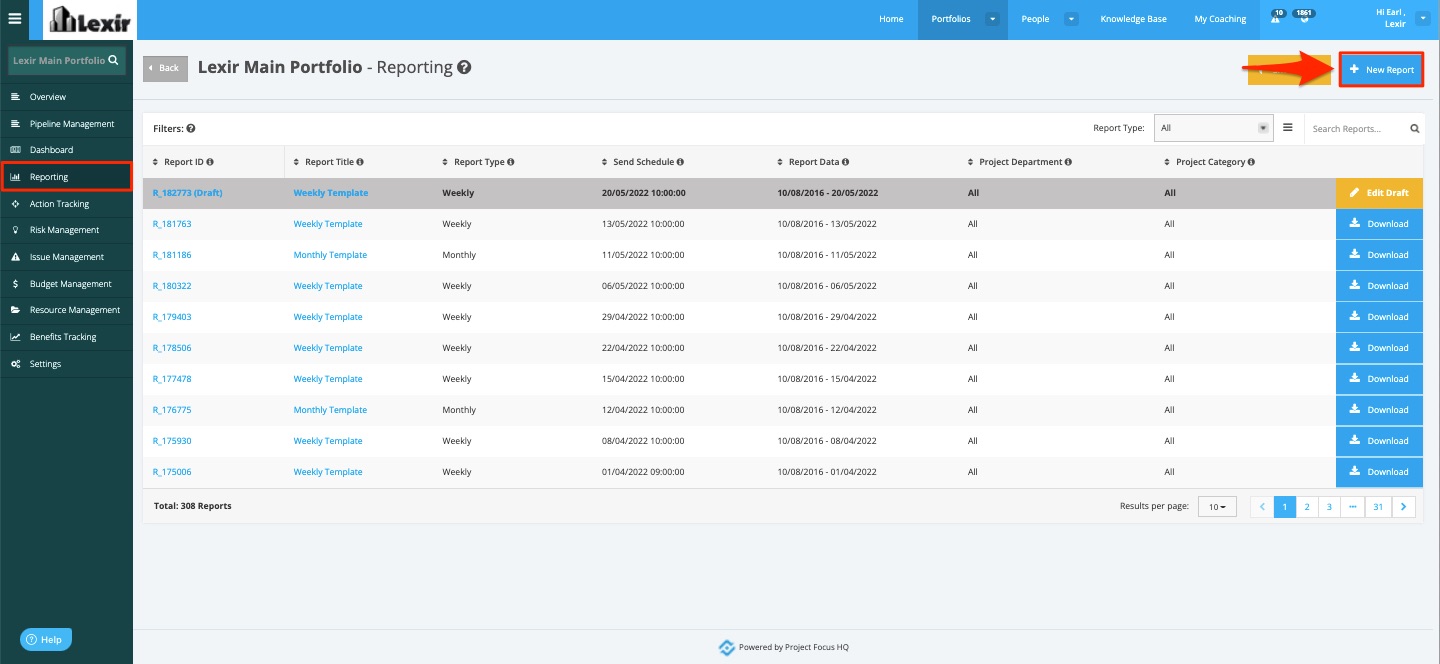Open the hamburger menu beside the Lexir logo
This screenshot has height=664, width=1440.
(x=14, y=18)
